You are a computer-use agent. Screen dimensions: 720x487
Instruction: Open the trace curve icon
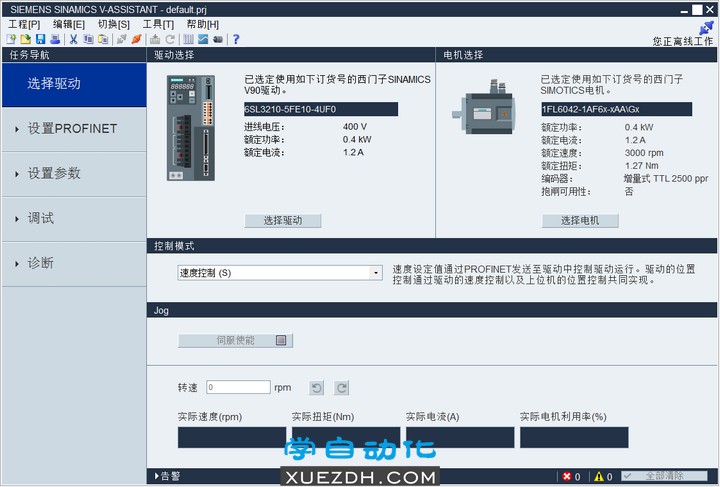(203, 39)
